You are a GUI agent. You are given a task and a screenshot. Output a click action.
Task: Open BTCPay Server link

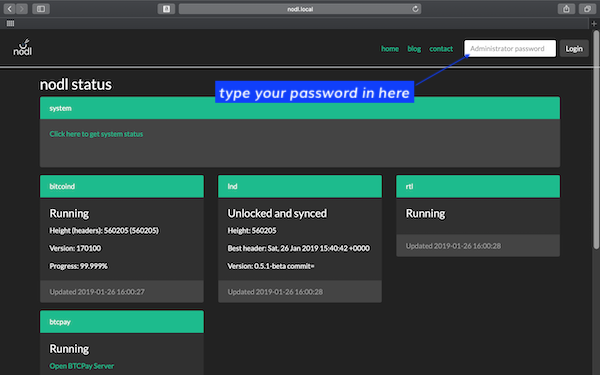click(x=82, y=366)
